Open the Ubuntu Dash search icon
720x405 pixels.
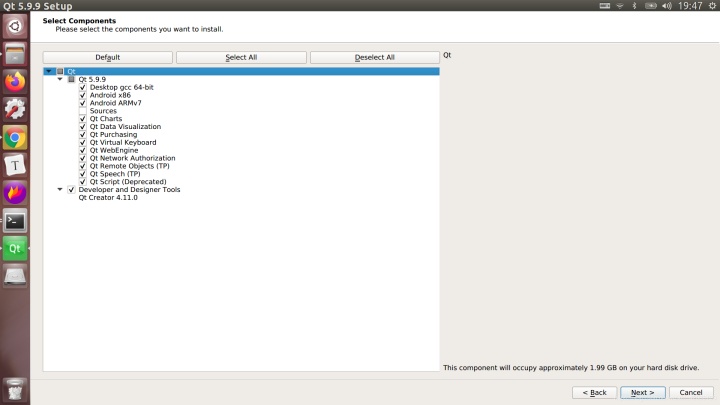point(15,26)
